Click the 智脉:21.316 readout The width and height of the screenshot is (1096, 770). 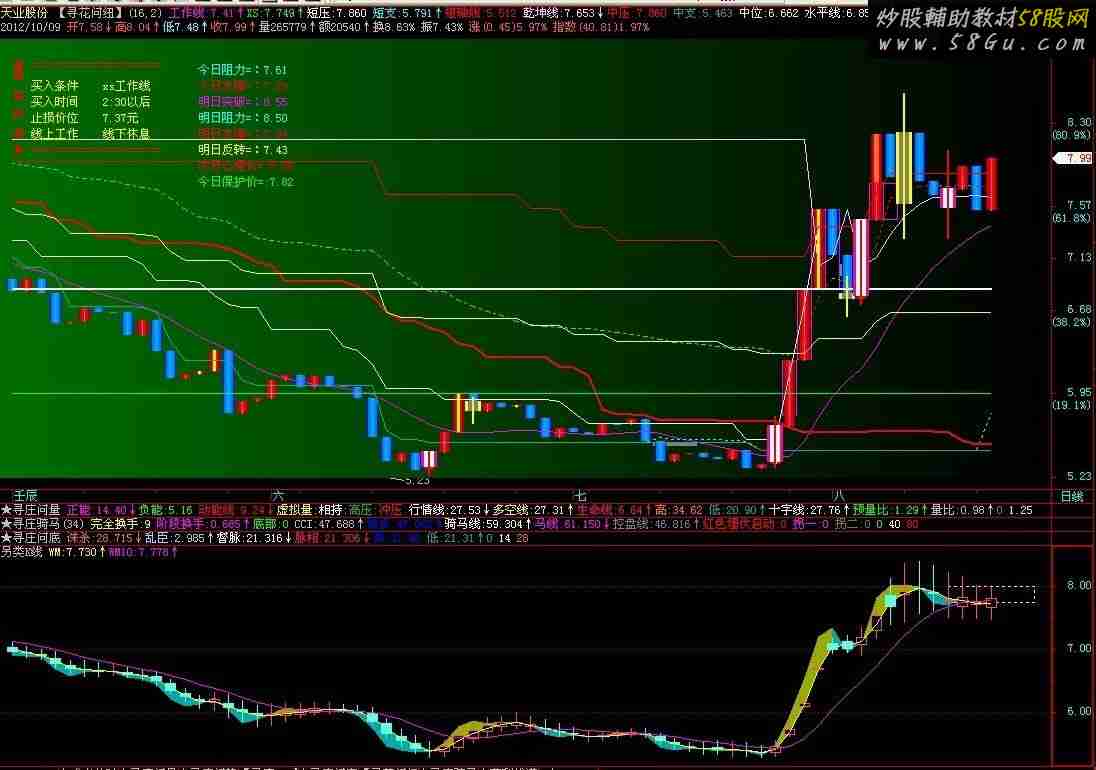[x=250, y=538]
